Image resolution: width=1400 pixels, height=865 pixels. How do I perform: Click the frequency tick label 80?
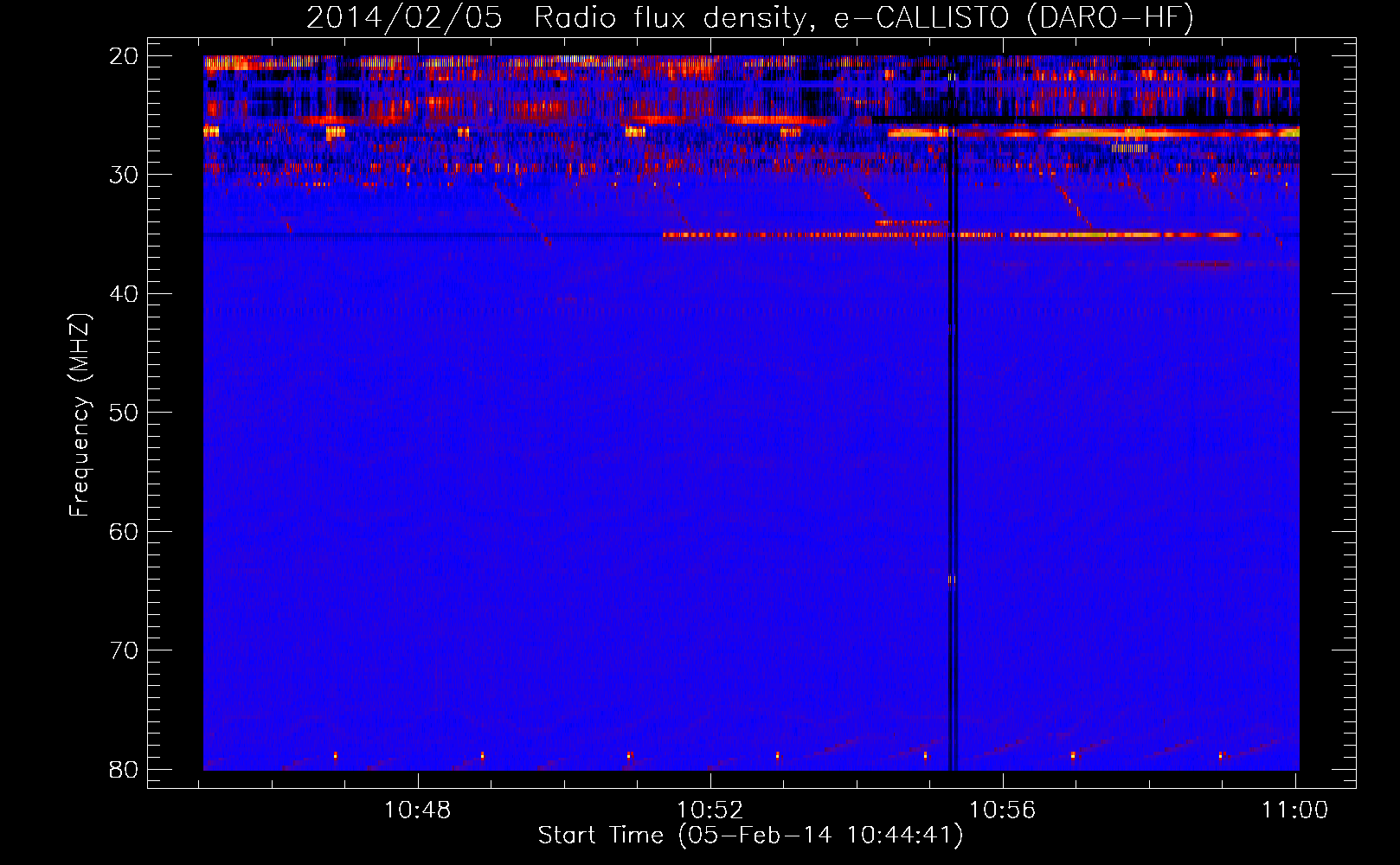(x=124, y=769)
